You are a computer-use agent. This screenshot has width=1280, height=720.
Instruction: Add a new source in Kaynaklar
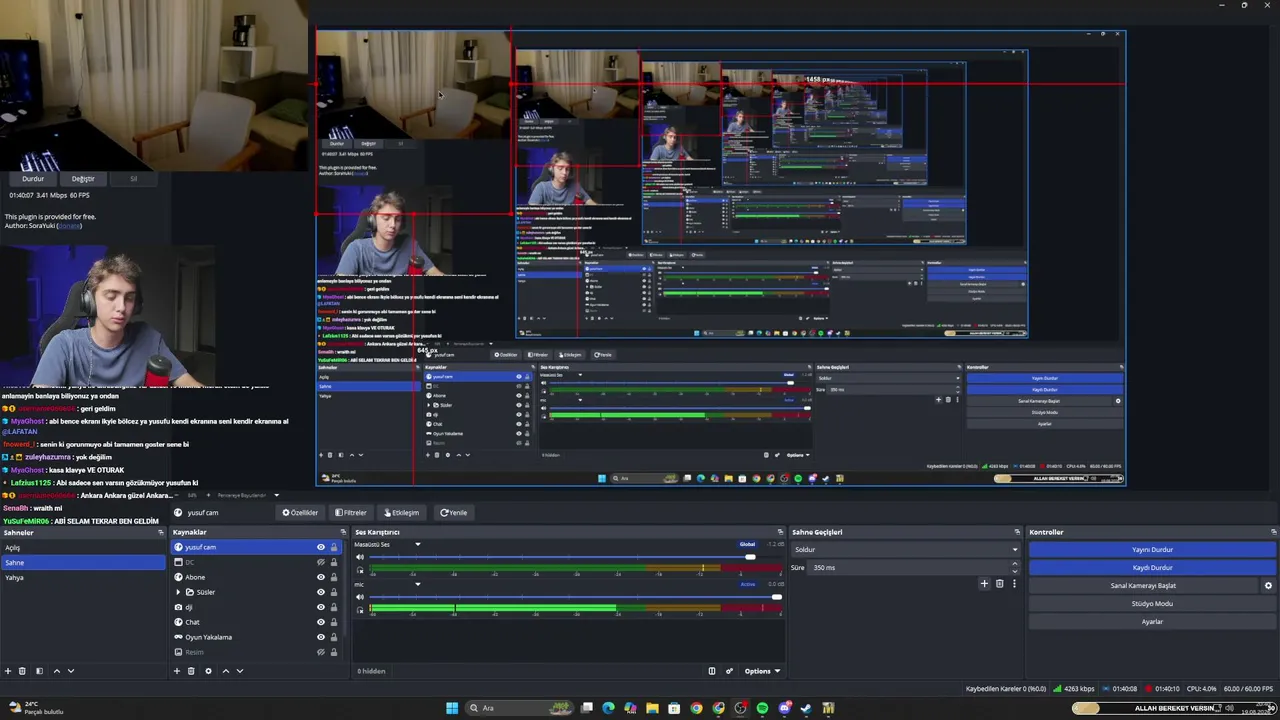pos(177,671)
